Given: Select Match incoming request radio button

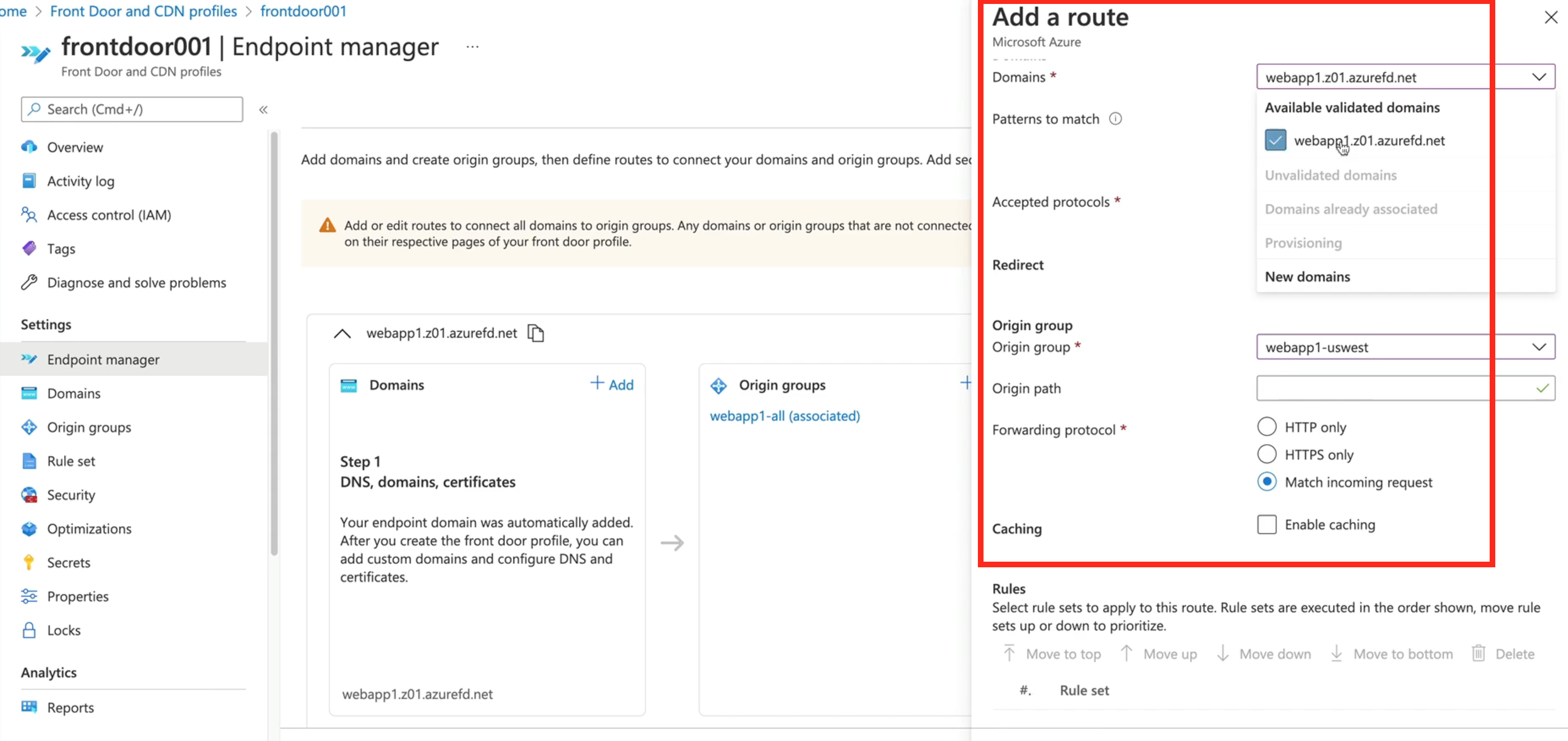Looking at the screenshot, I should pyautogui.click(x=1266, y=482).
